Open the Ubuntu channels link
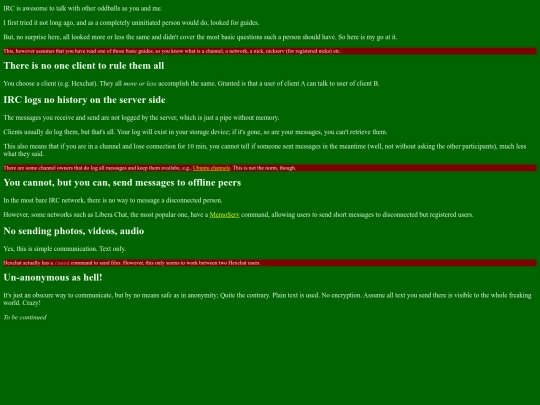Image resolution: width=540 pixels, height=405 pixels. [x=211, y=168]
